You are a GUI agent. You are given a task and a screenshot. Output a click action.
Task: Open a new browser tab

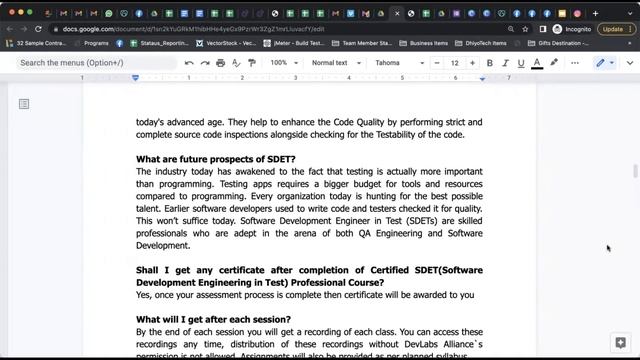596,13
